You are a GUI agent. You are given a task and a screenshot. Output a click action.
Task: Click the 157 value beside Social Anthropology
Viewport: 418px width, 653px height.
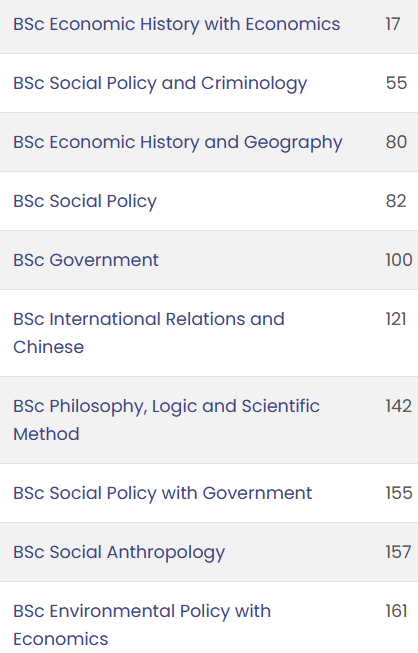398,552
